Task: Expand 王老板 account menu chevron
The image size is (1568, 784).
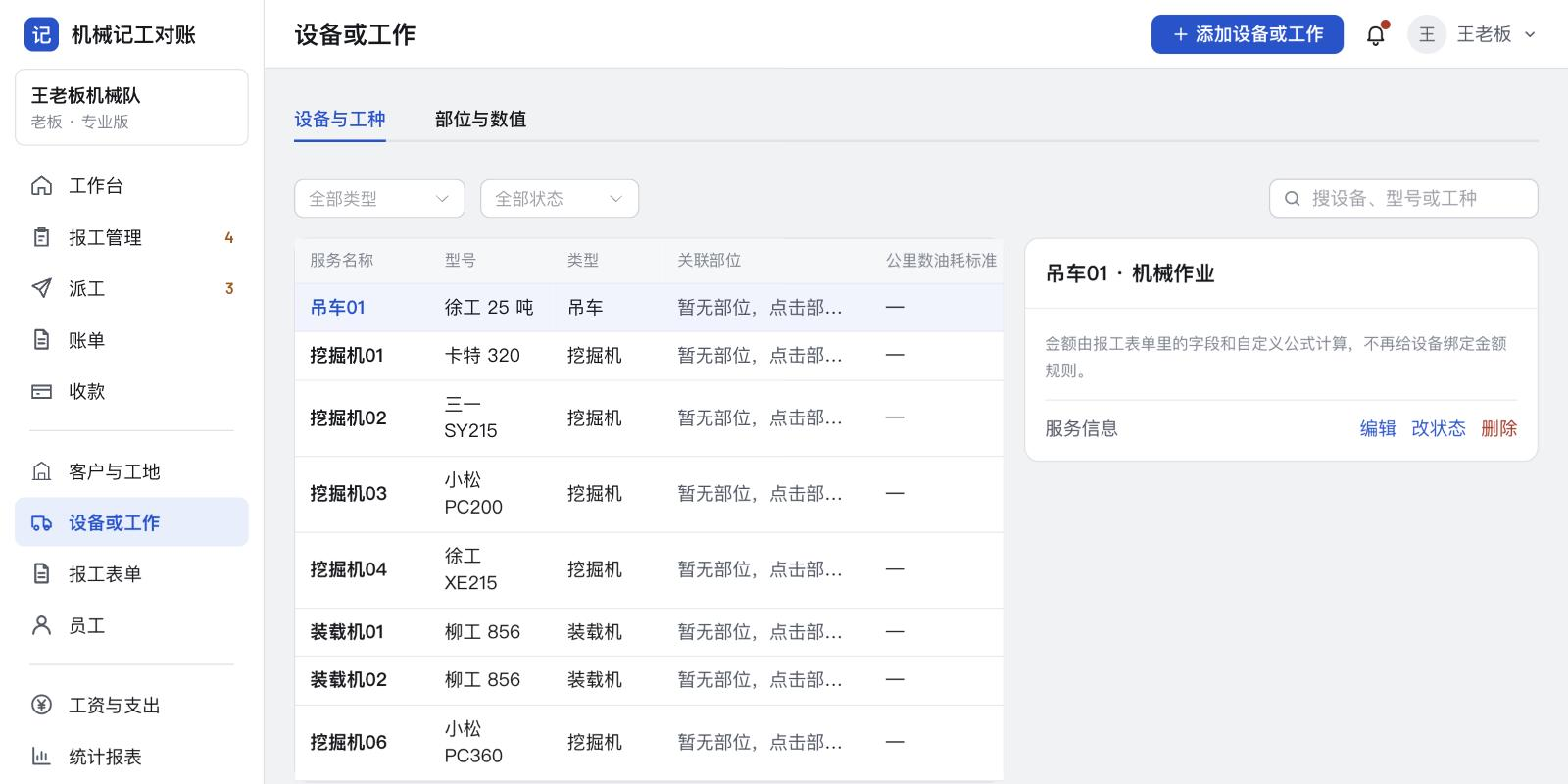Action: (x=1530, y=34)
